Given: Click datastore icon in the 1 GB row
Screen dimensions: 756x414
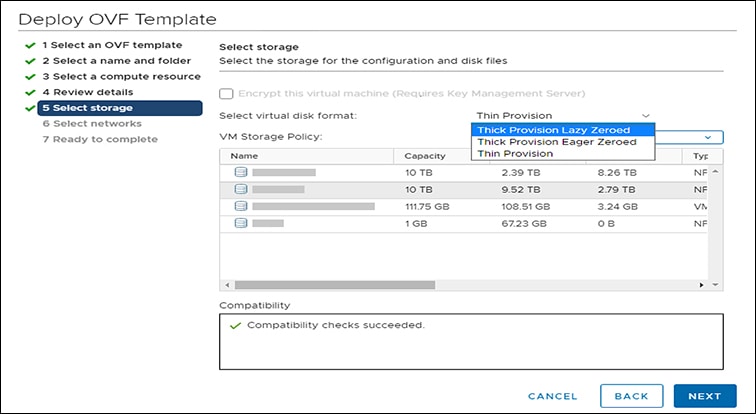Looking at the screenshot, I should pyautogui.click(x=240, y=223).
